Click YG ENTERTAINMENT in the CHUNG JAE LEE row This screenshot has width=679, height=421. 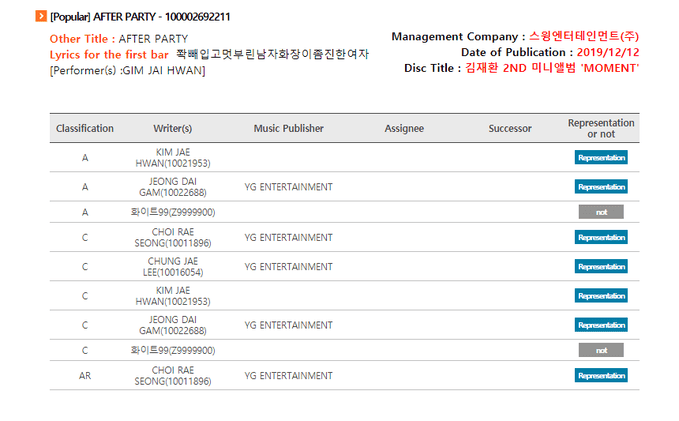(288, 267)
